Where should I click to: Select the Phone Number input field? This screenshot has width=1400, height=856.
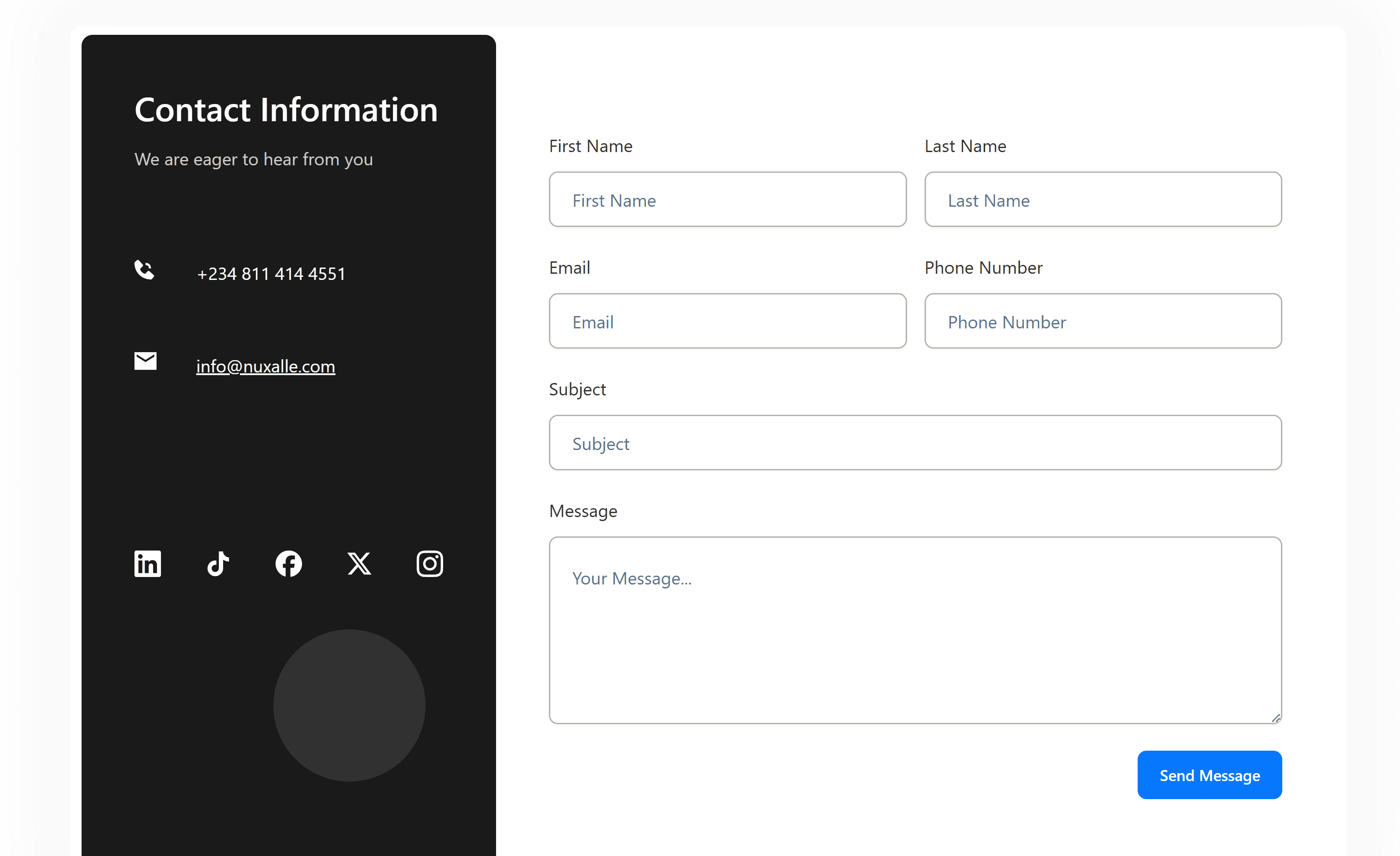coord(1102,321)
